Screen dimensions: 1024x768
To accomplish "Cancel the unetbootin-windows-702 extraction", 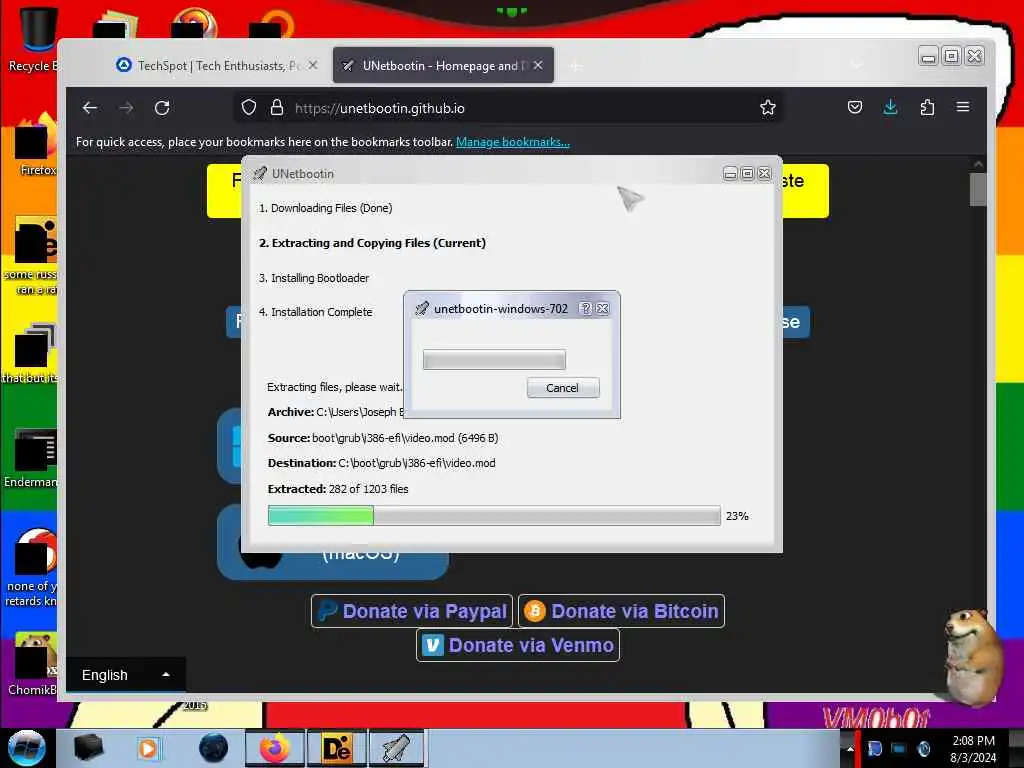I will pyautogui.click(x=563, y=388).
